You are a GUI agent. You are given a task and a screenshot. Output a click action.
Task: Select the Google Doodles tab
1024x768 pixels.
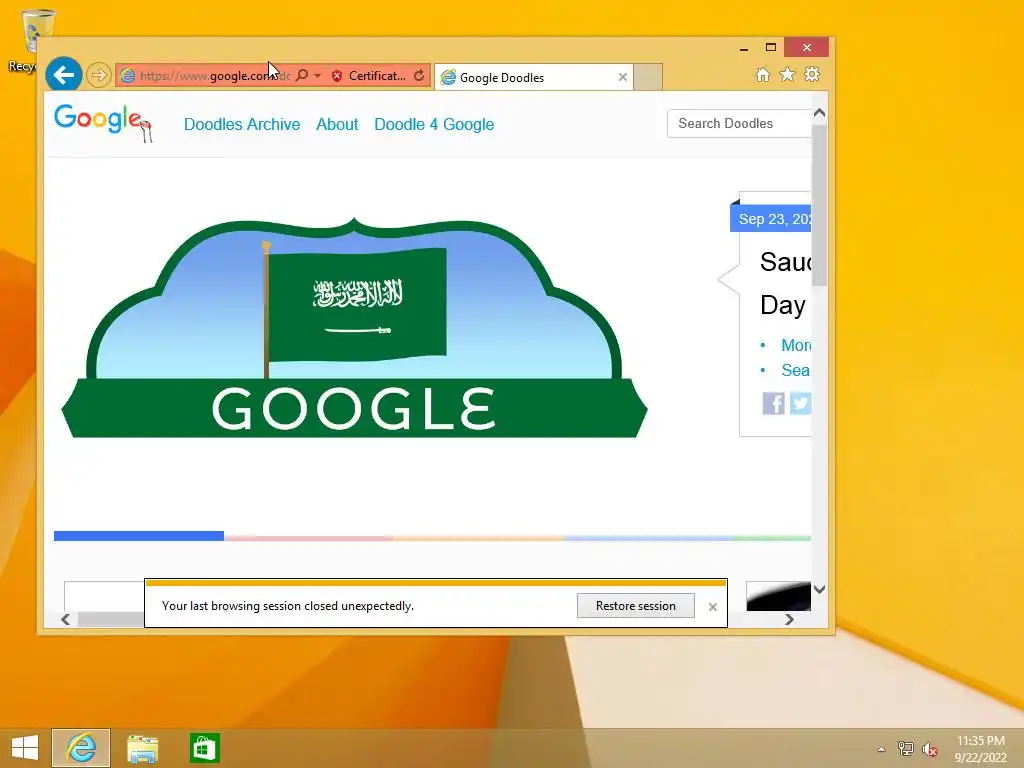[x=534, y=78]
